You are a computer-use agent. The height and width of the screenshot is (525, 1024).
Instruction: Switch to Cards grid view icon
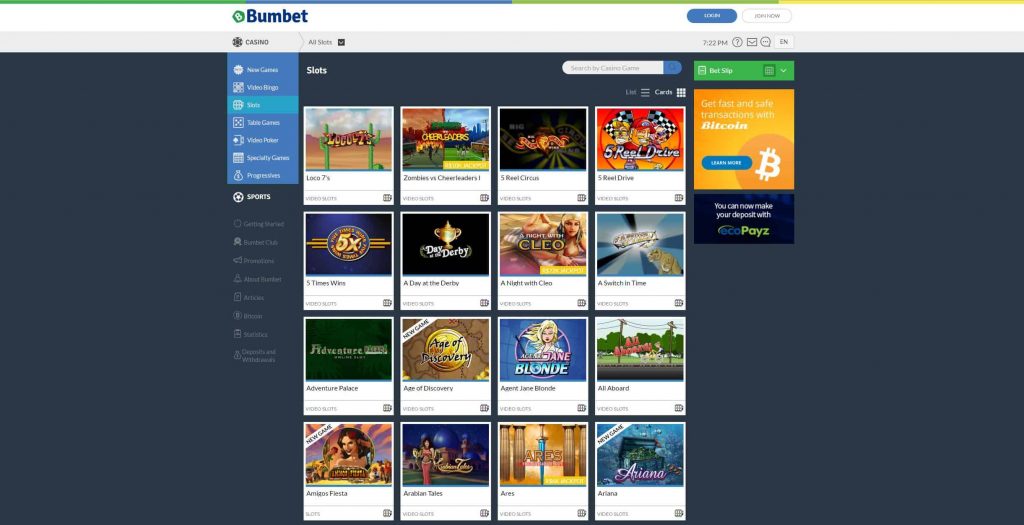pyautogui.click(x=681, y=93)
